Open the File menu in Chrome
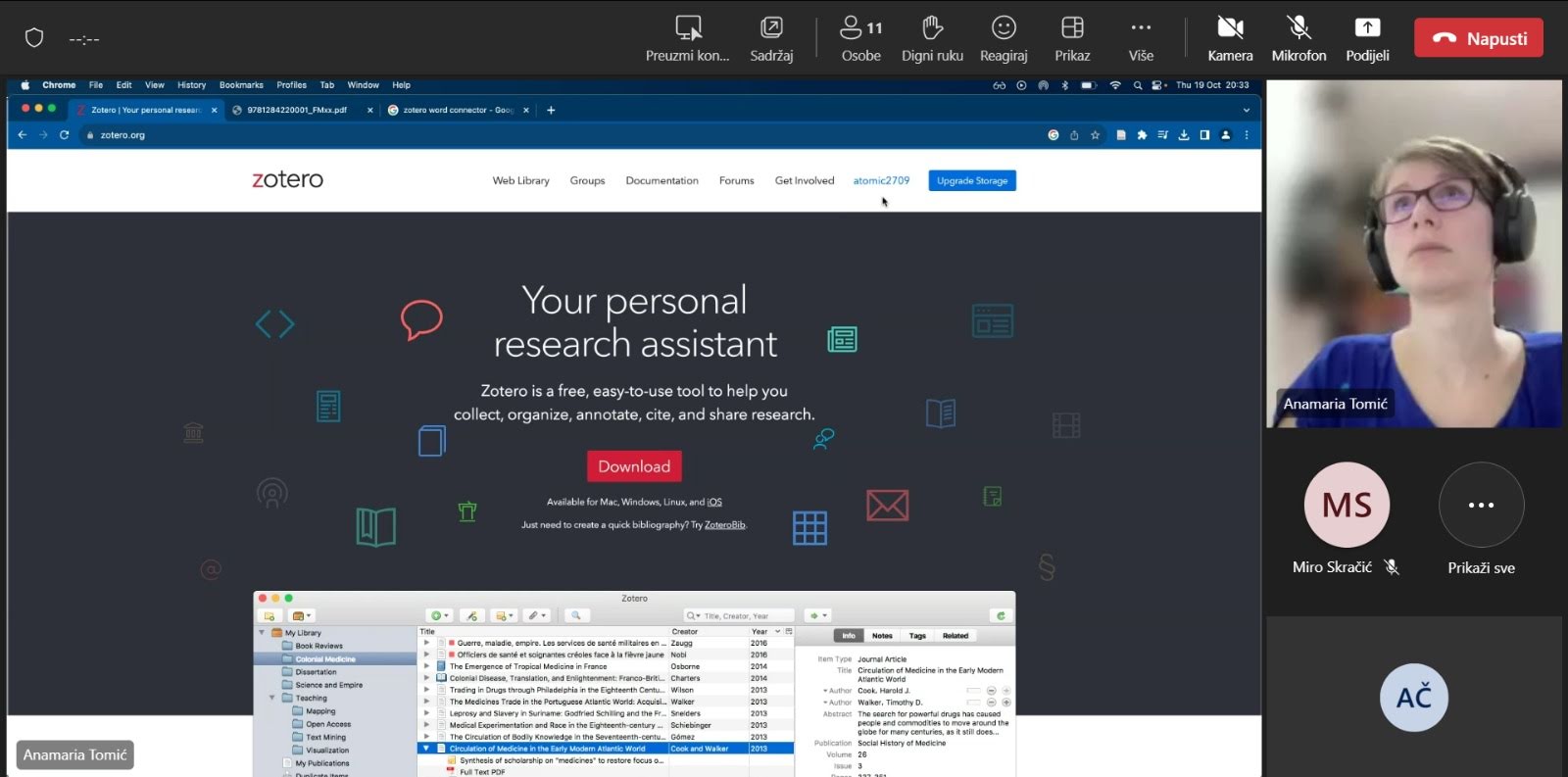 click(x=96, y=85)
